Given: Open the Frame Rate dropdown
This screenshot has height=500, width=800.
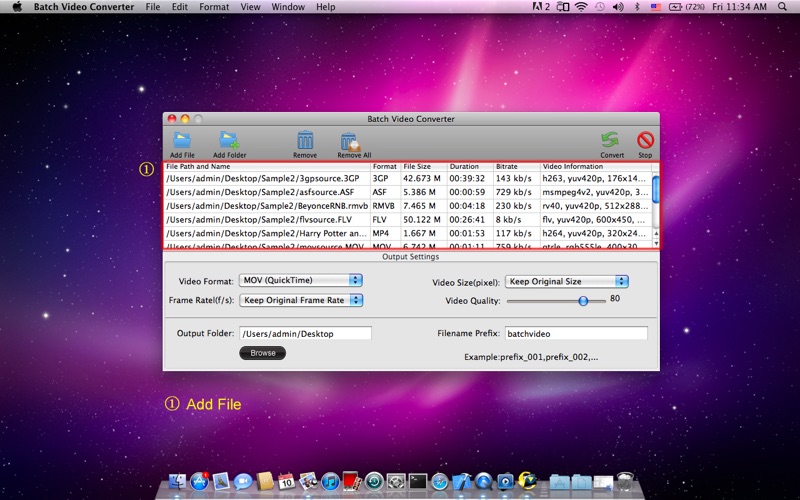Looking at the screenshot, I should tap(301, 300).
